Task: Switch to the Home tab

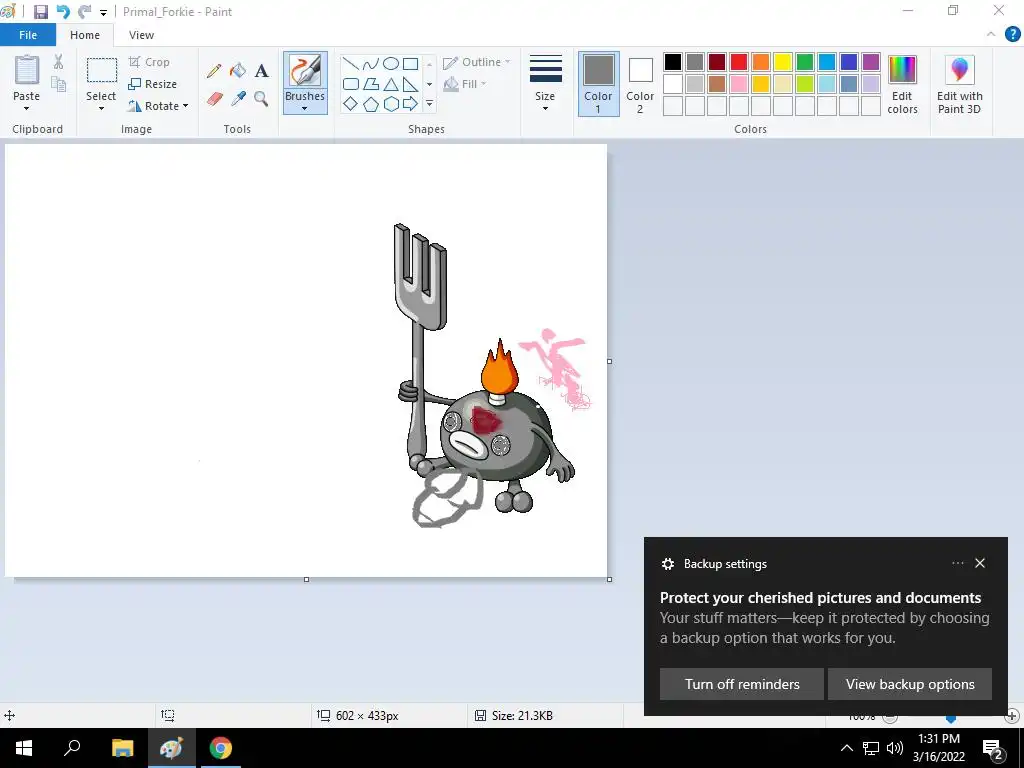Action: 85,35
